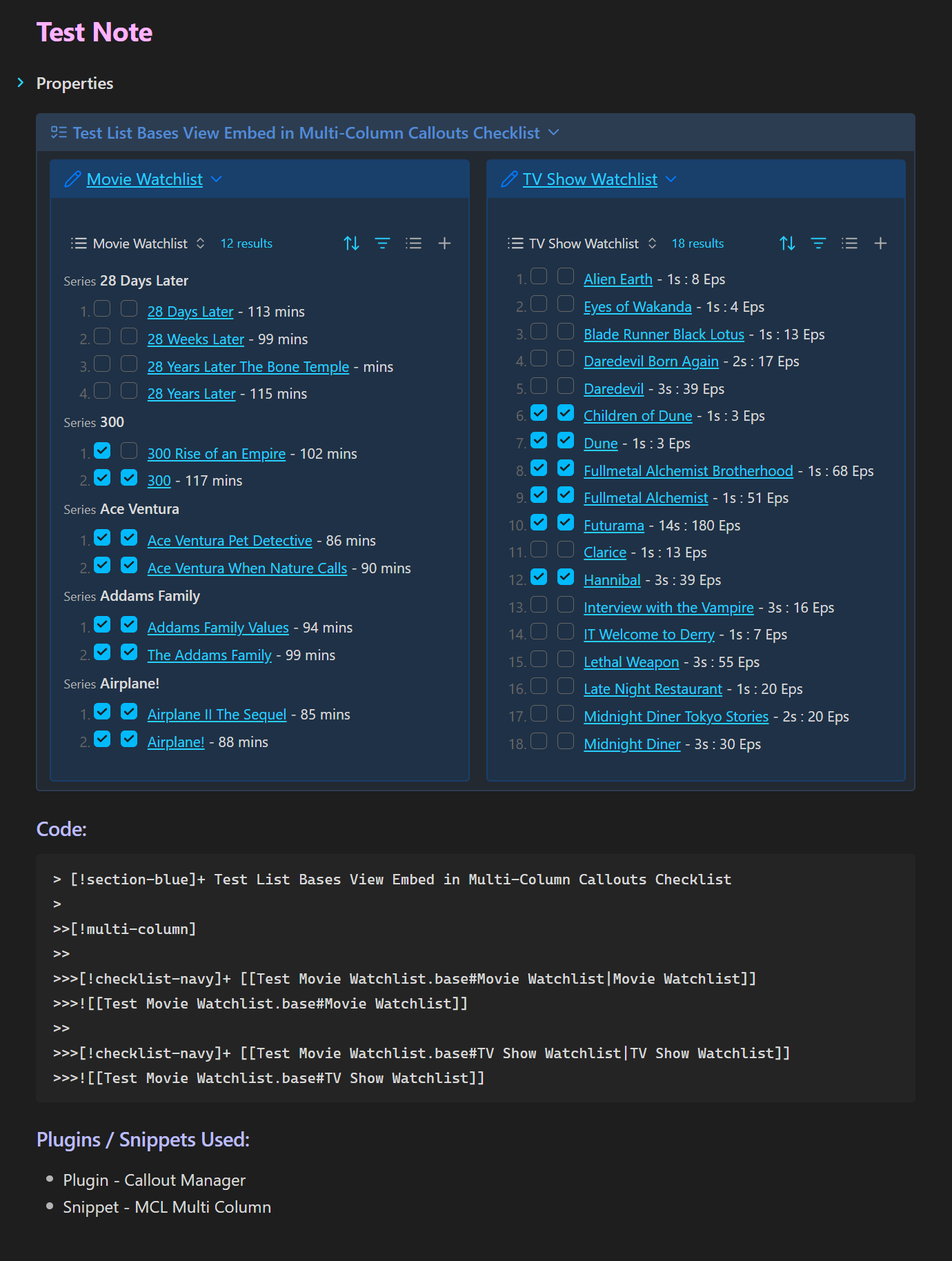The image size is (952, 1261).
Task: Add new item with Movie Watchlist plus icon
Action: pos(444,244)
